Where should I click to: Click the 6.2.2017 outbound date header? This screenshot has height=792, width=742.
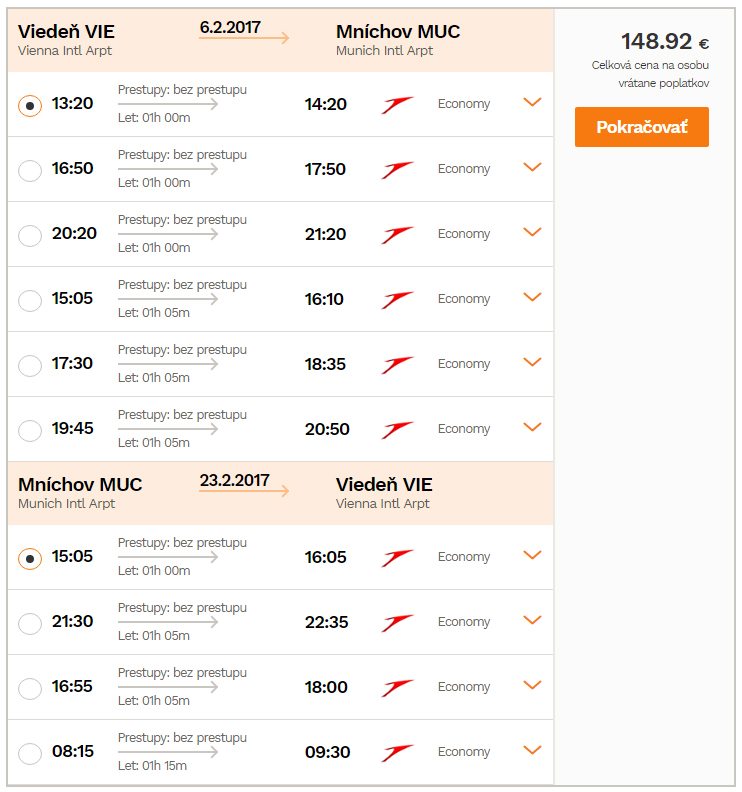click(x=230, y=27)
